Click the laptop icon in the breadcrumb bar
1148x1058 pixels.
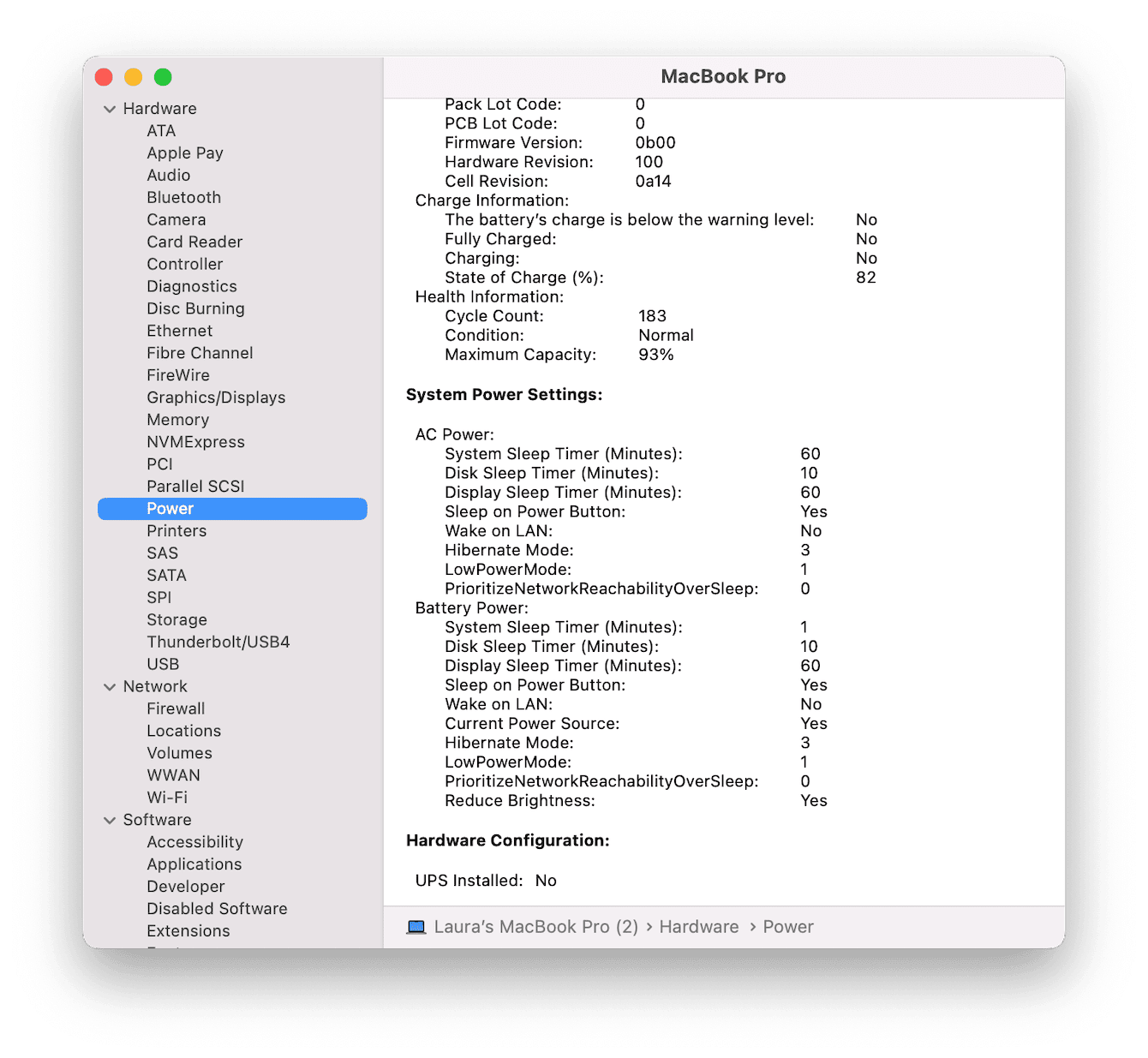[416, 926]
